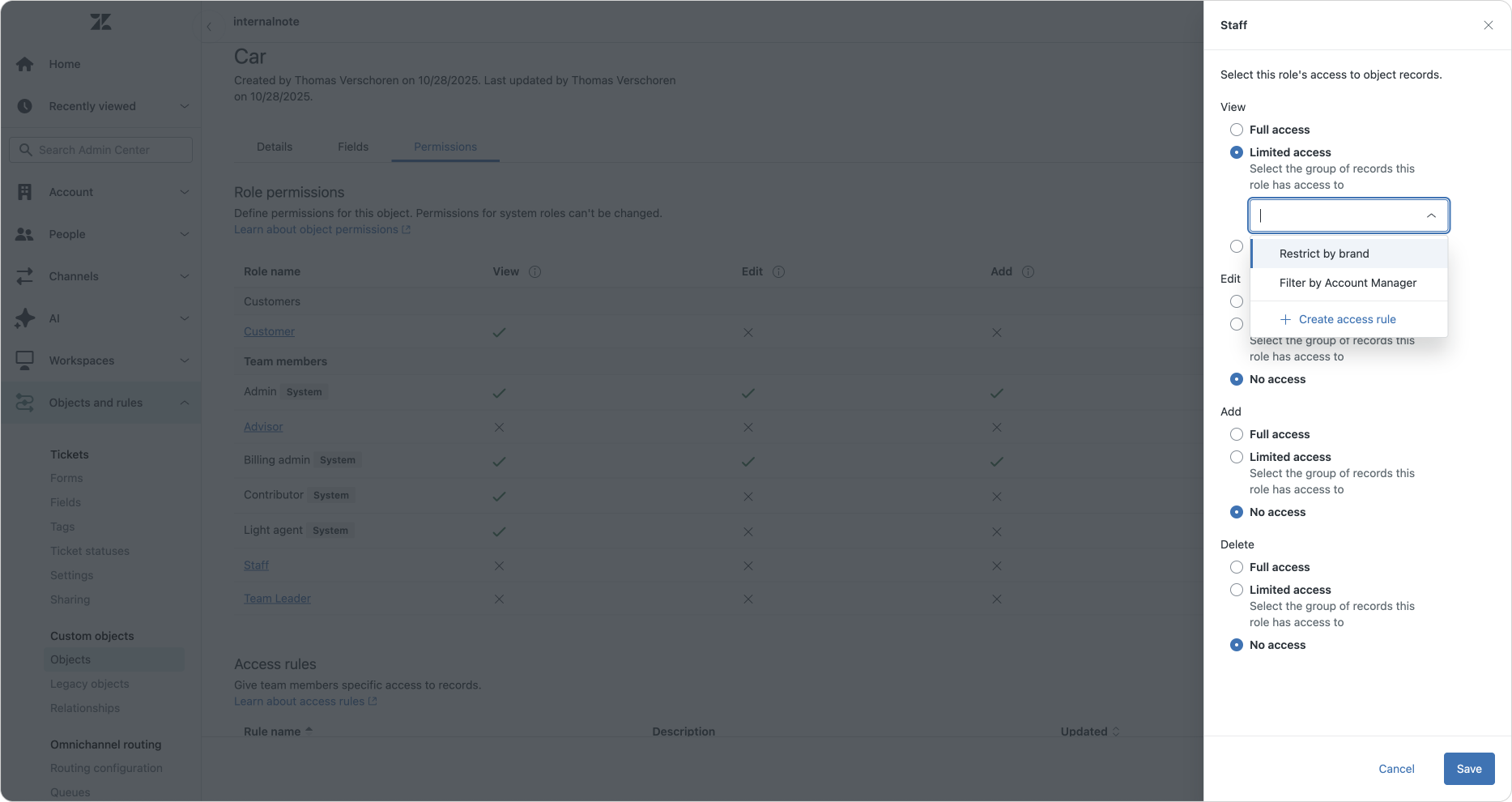Click the Home house icon

[25, 64]
